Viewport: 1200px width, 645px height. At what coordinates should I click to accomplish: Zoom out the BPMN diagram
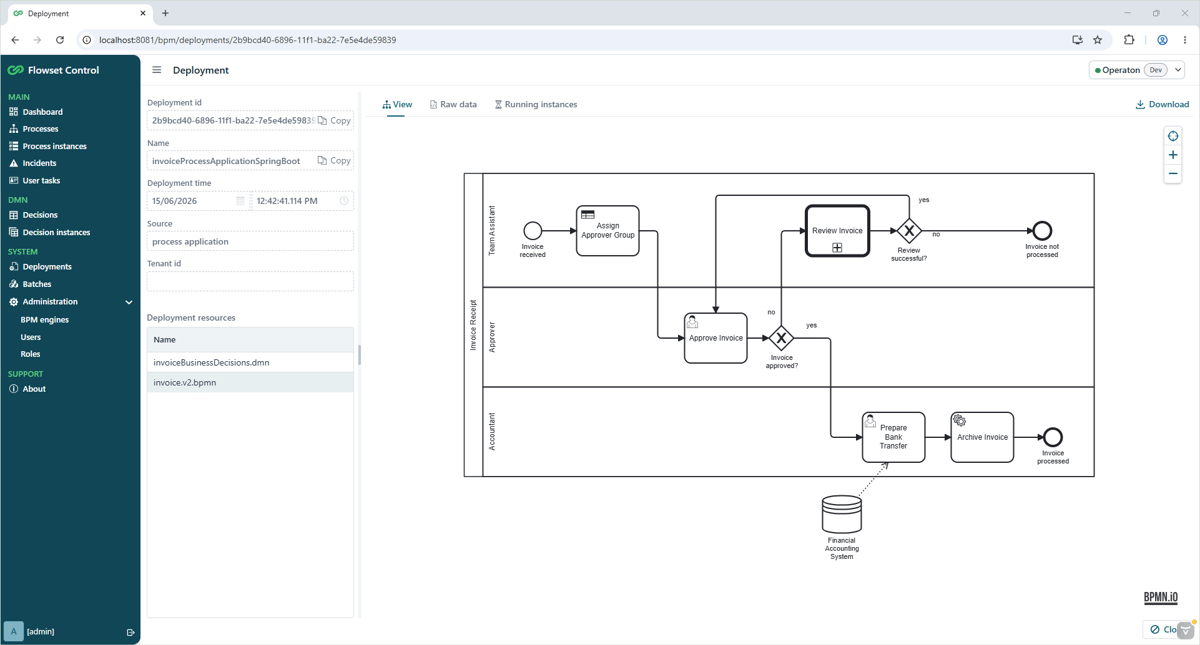click(1173, 174)
